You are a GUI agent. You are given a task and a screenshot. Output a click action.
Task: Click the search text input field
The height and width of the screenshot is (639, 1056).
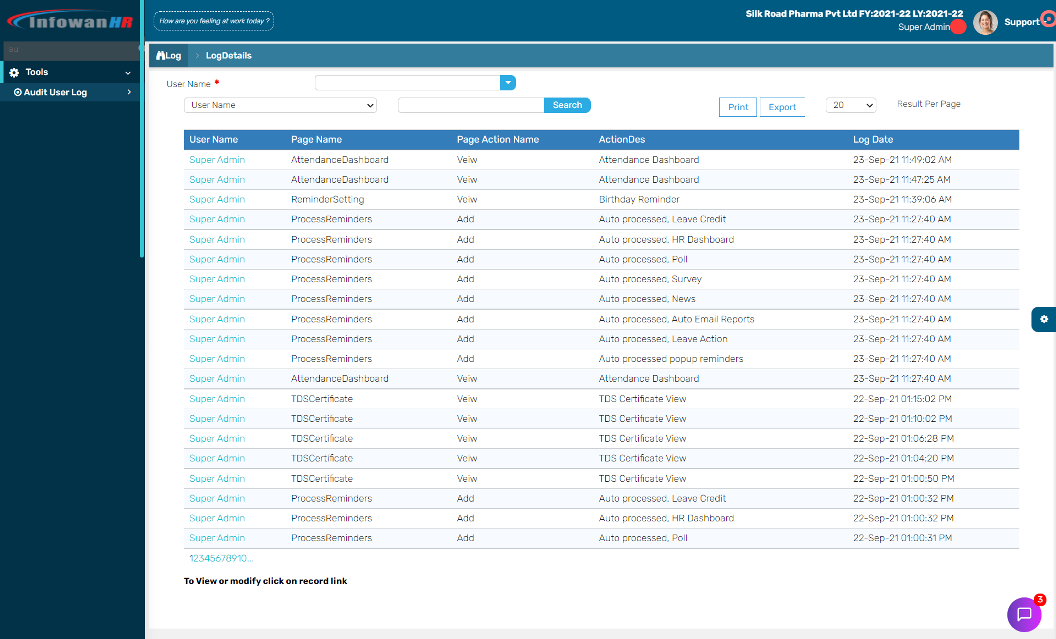click(470, 105)
